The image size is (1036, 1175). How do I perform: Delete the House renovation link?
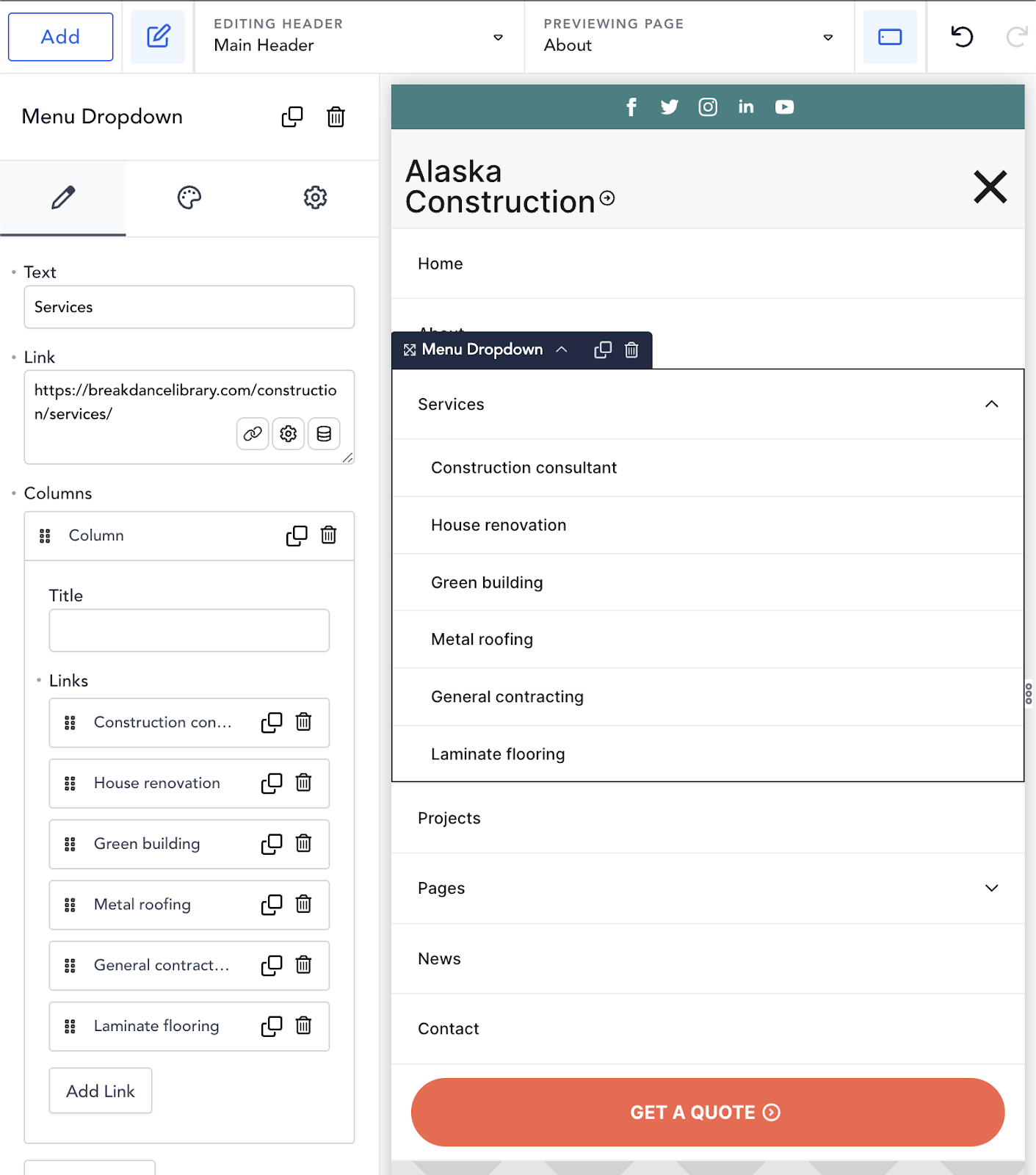pos(304,783)
